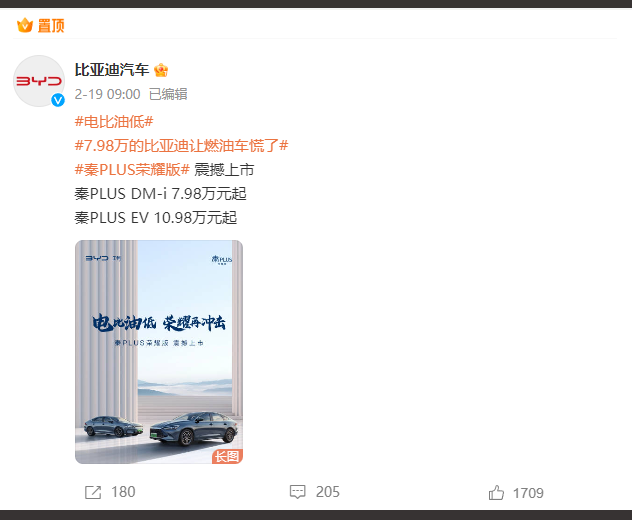Viewport: 632px width, 520px height.
Task: Click the post text 秦PLUS DM-i 7.98万元起
Action: coord(160,194)
